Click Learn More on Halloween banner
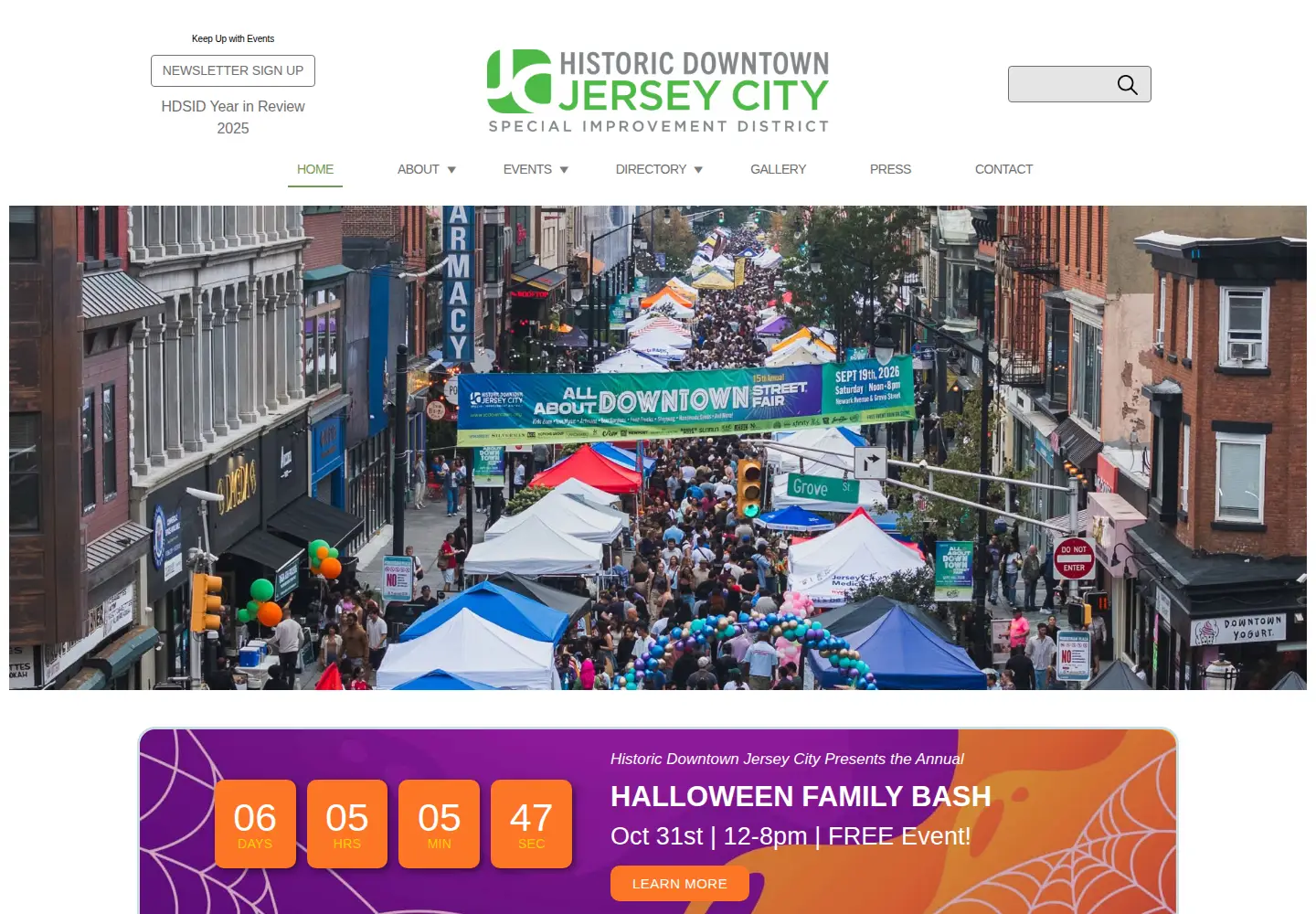The width and height of the screenshot is (1316, 914). tap(680, 884)
